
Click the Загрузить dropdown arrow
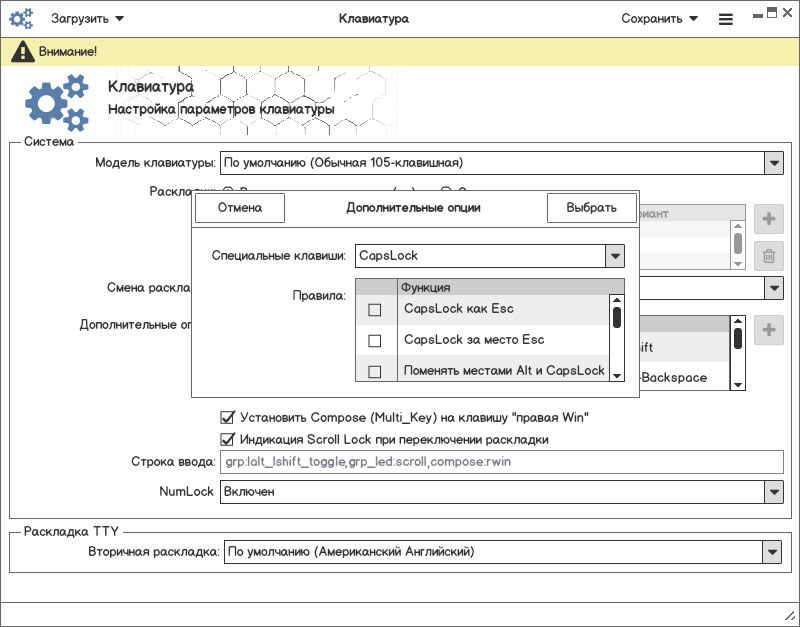pyautogui.click(x=119, y=19)
